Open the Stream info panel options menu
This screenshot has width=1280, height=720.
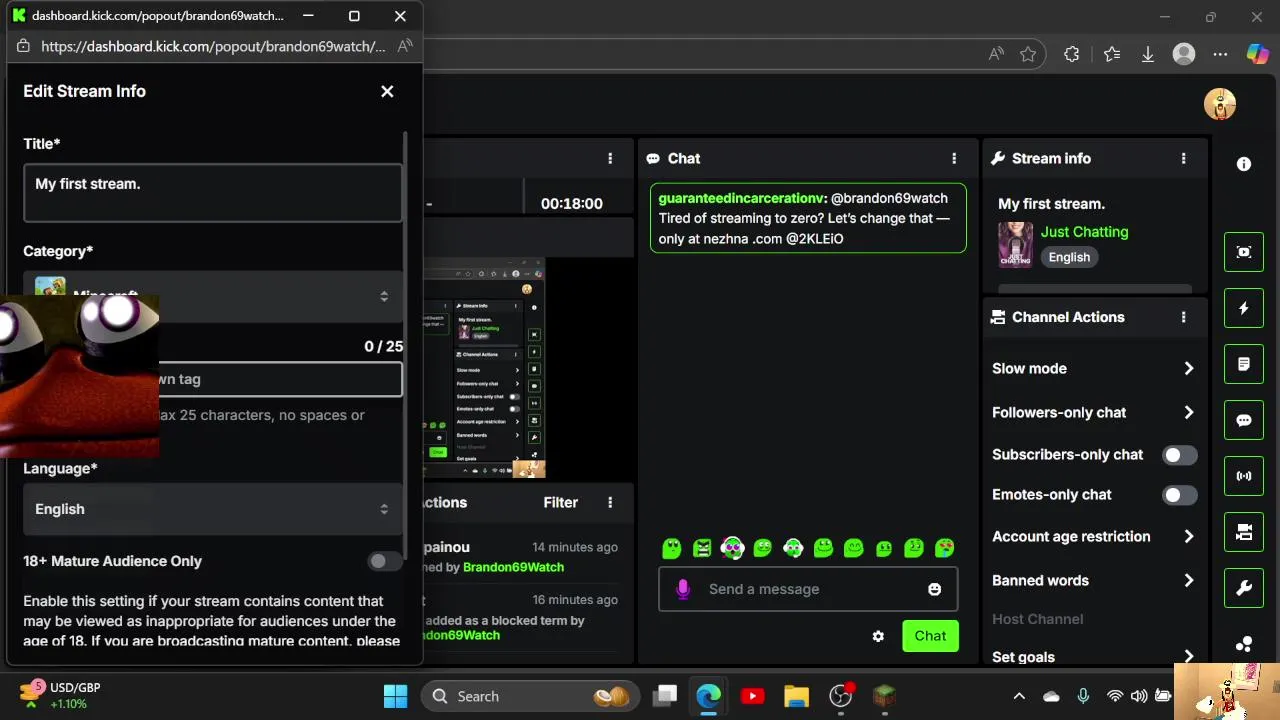tap(1184, 158)
